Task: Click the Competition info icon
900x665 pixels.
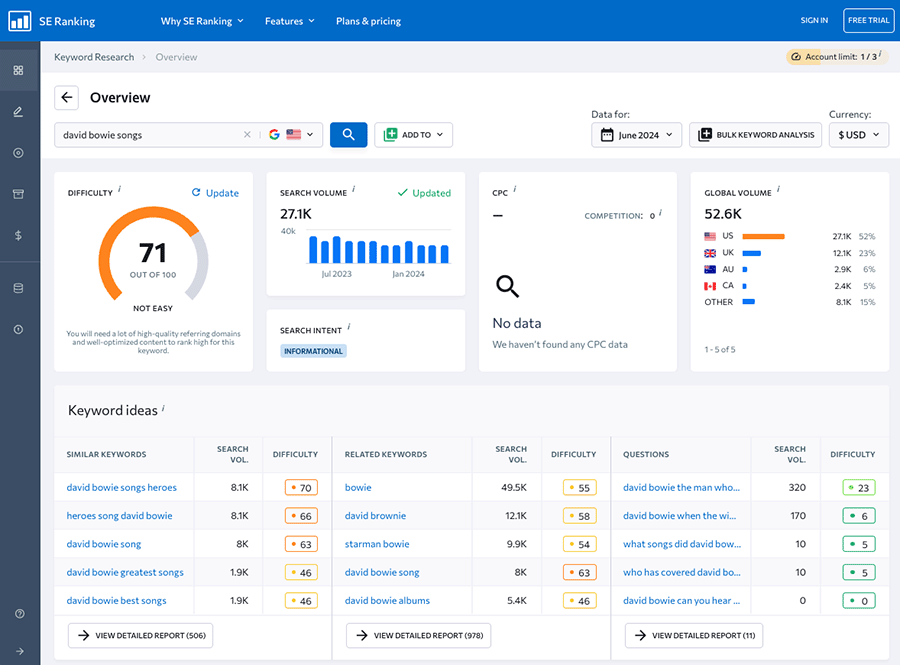Action: coord(661,212)
